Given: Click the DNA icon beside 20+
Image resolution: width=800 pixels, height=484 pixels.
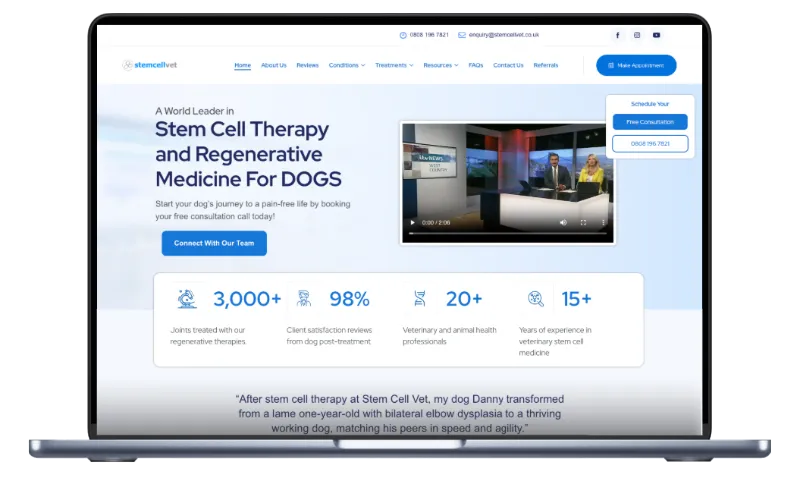Looking at the screenshot, I should [x=420, y=298].
